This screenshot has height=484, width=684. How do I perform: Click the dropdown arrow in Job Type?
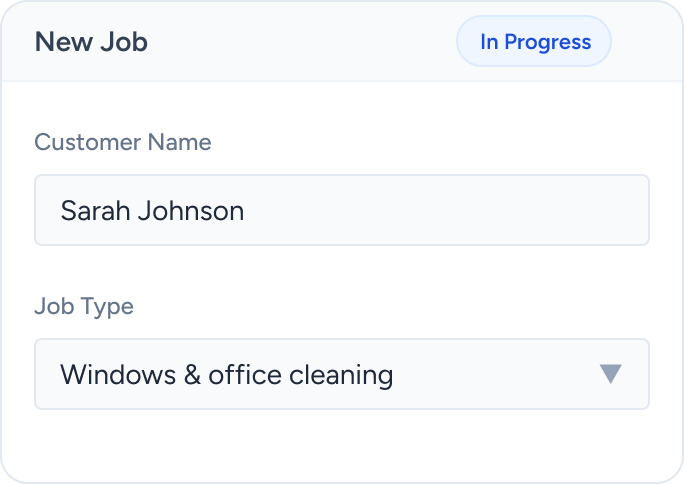[x=611, y=374]
